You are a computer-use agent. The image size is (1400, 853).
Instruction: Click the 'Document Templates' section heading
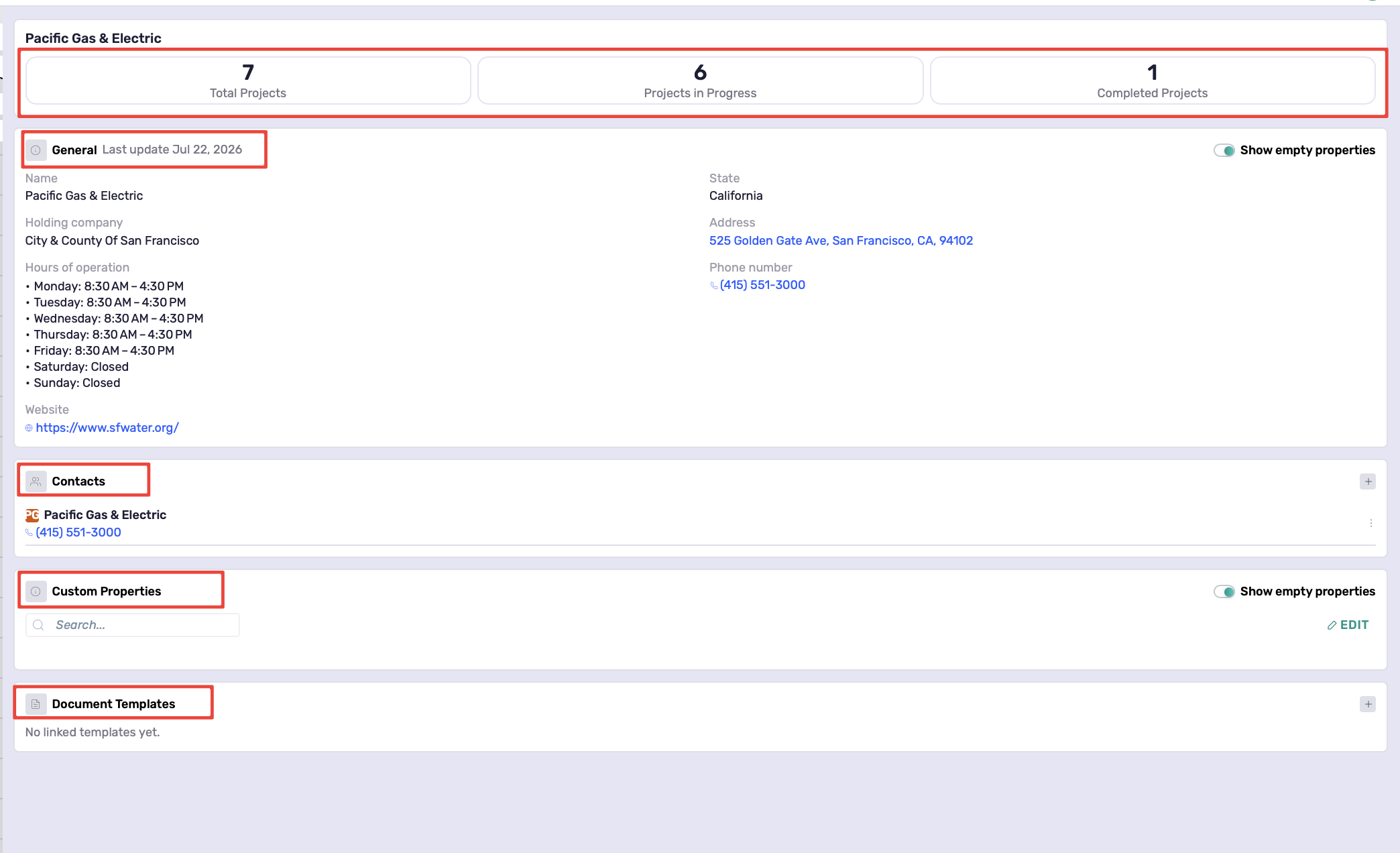pos(113,704)
